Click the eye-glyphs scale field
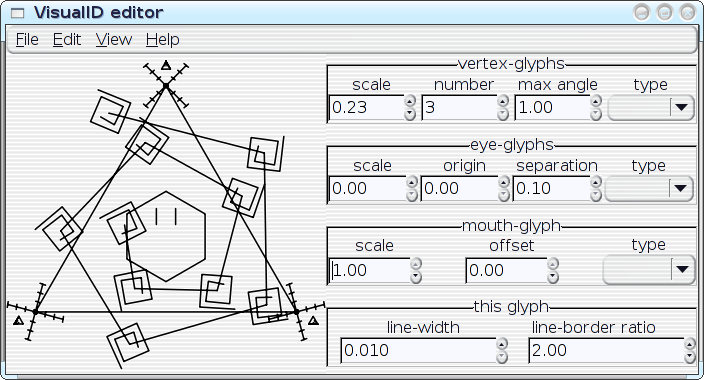704x380 pixels. (367, 189)
